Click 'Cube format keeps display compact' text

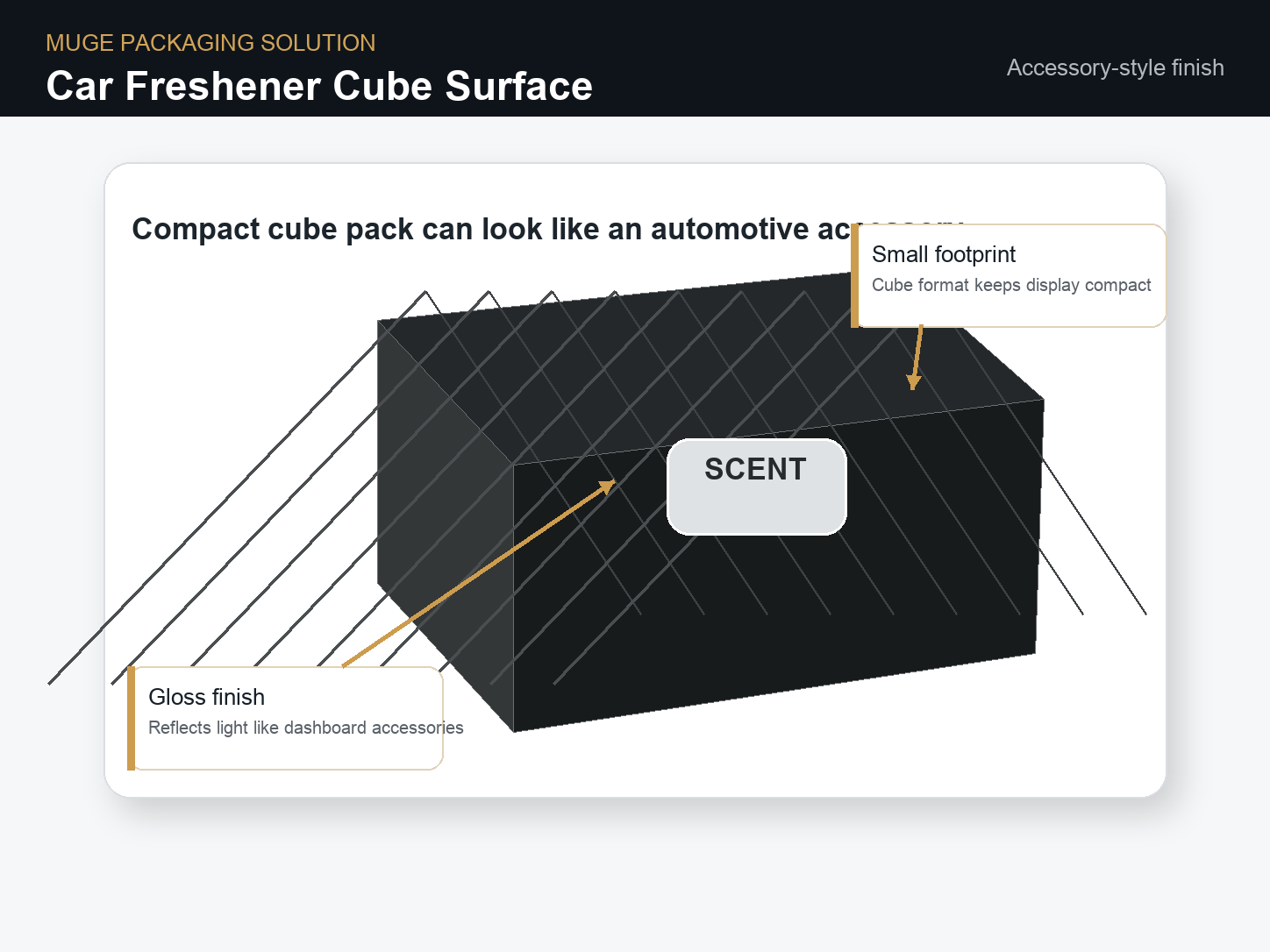[1011, 285]
